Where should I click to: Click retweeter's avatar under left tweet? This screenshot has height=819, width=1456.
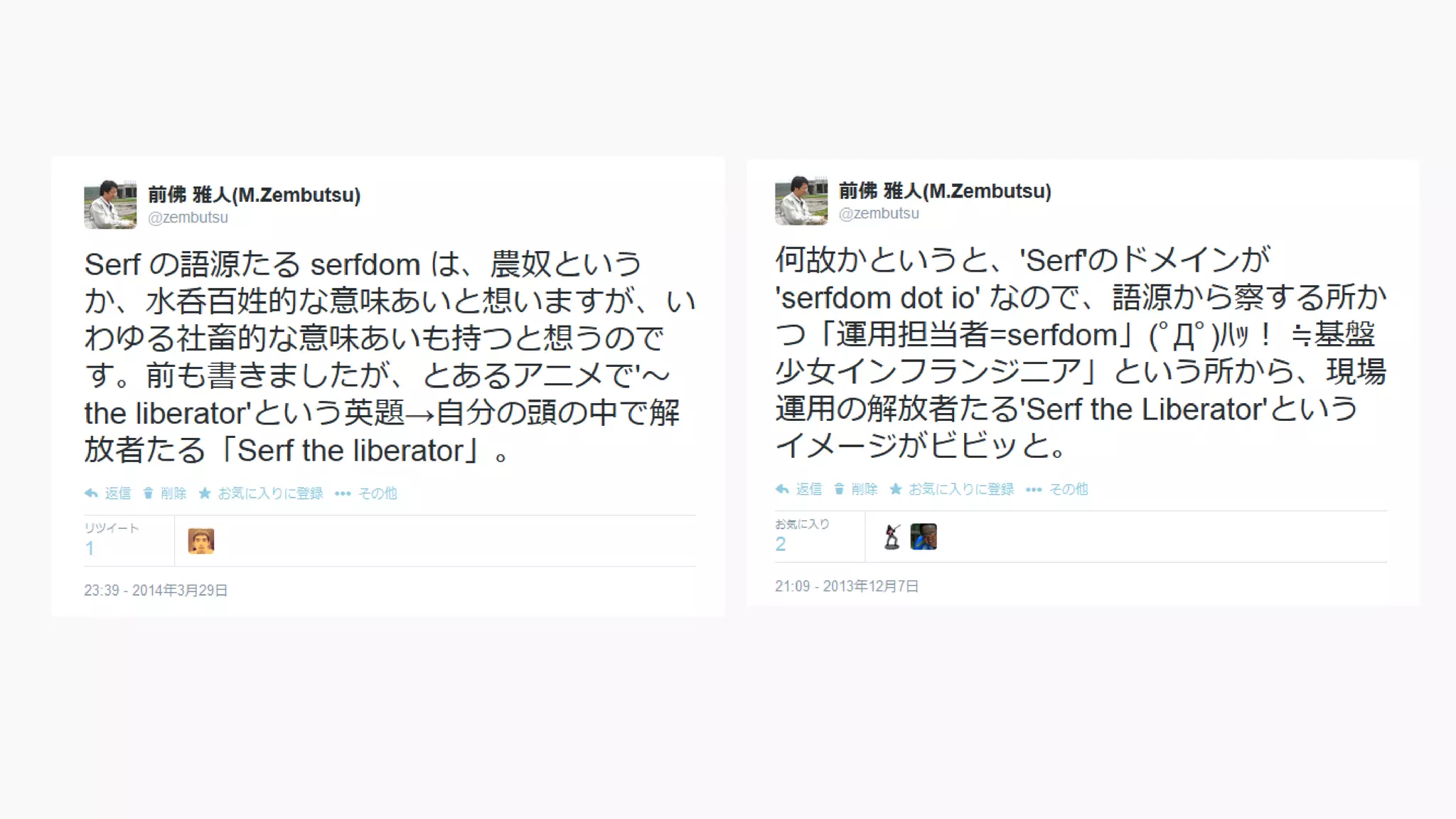(201, 541)
